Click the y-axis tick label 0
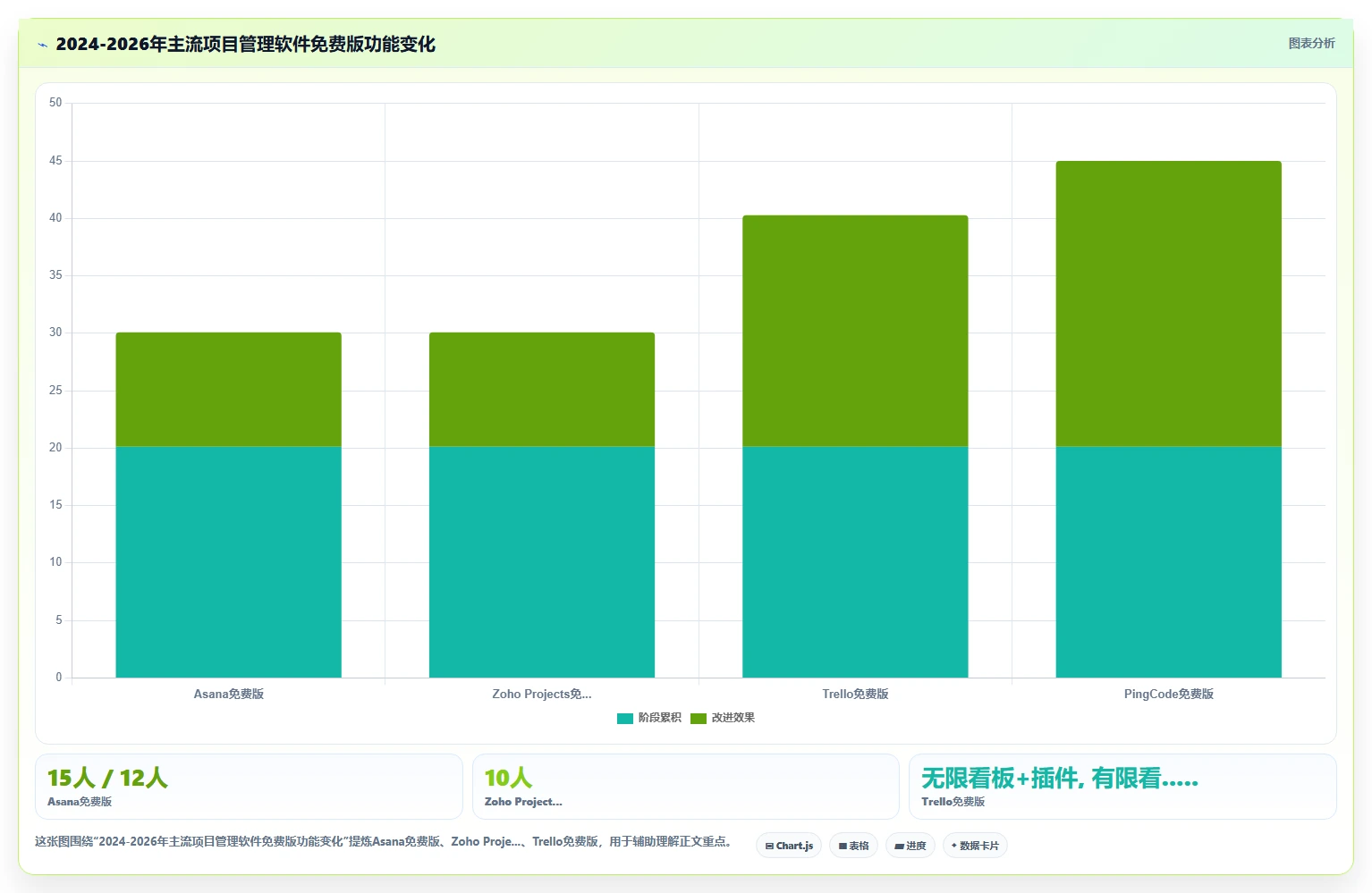This screenshot has height=893, width=1372. click(x=59, y=678)
